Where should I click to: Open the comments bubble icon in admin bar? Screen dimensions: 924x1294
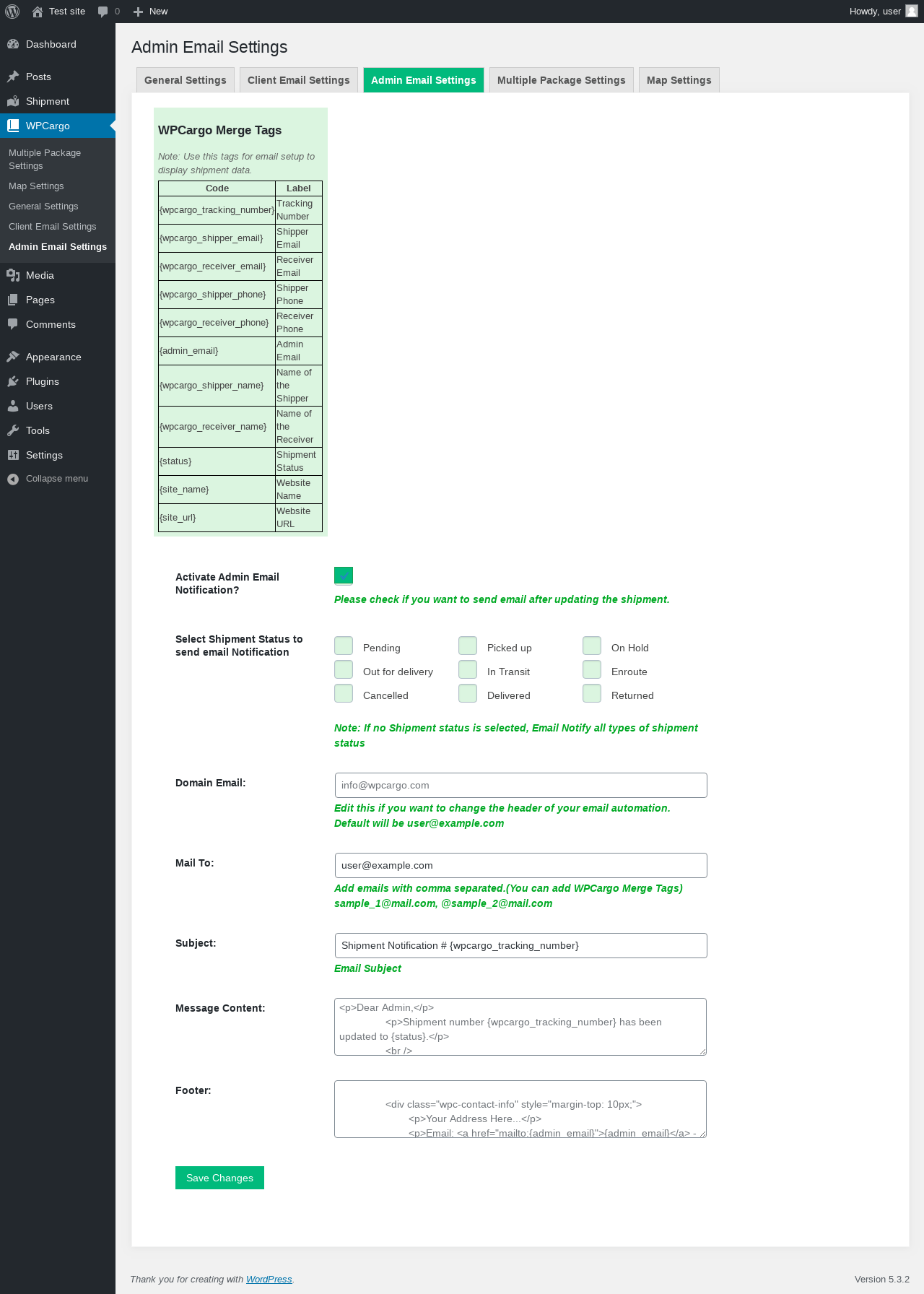103,12
